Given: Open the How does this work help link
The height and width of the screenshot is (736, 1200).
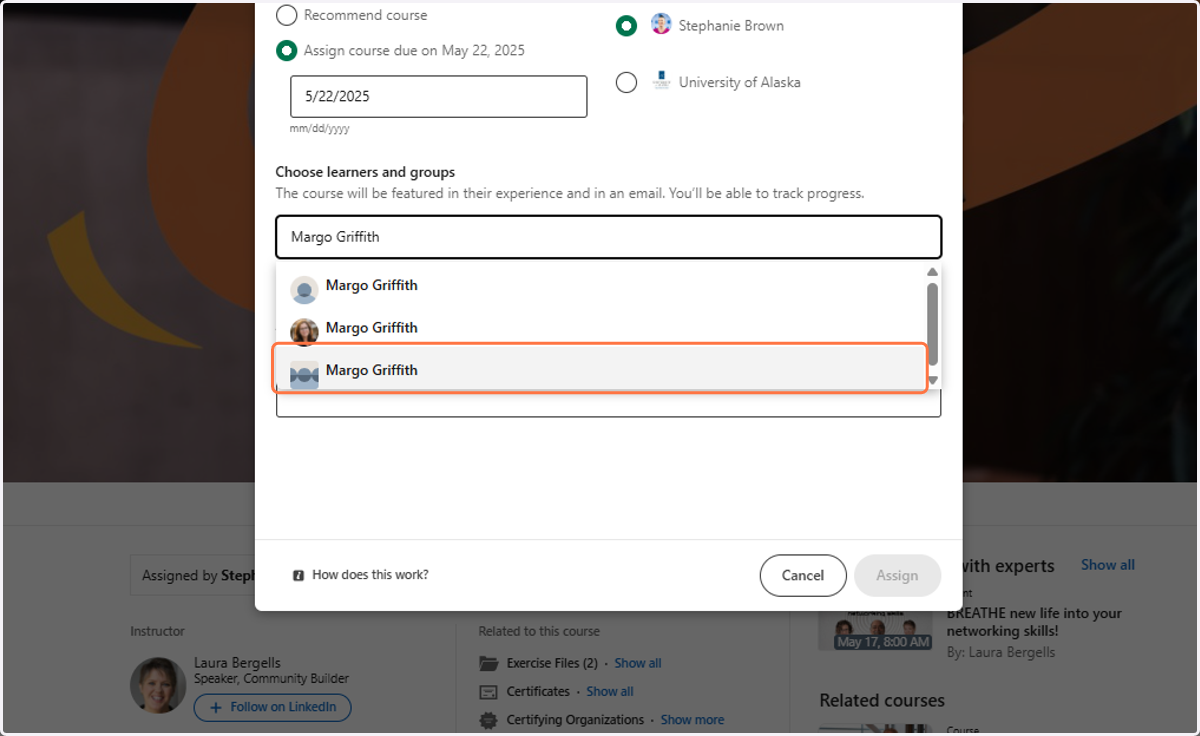Looking at the screenshot, I should tap(370, 575).
